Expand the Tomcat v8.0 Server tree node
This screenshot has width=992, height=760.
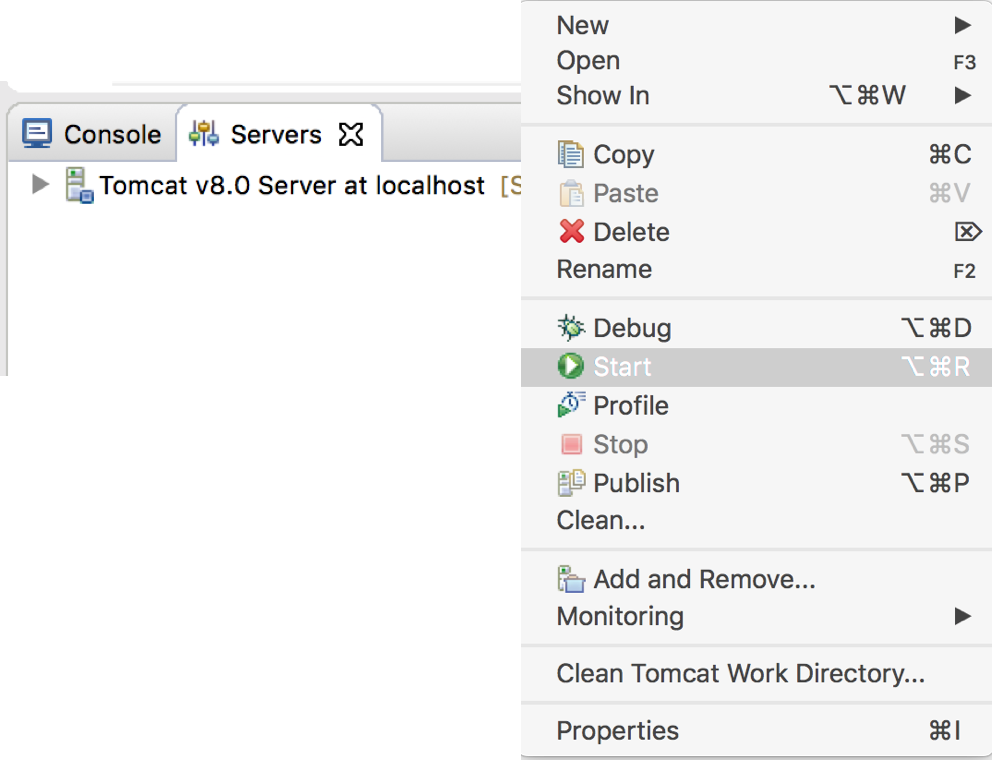(40, 184)
